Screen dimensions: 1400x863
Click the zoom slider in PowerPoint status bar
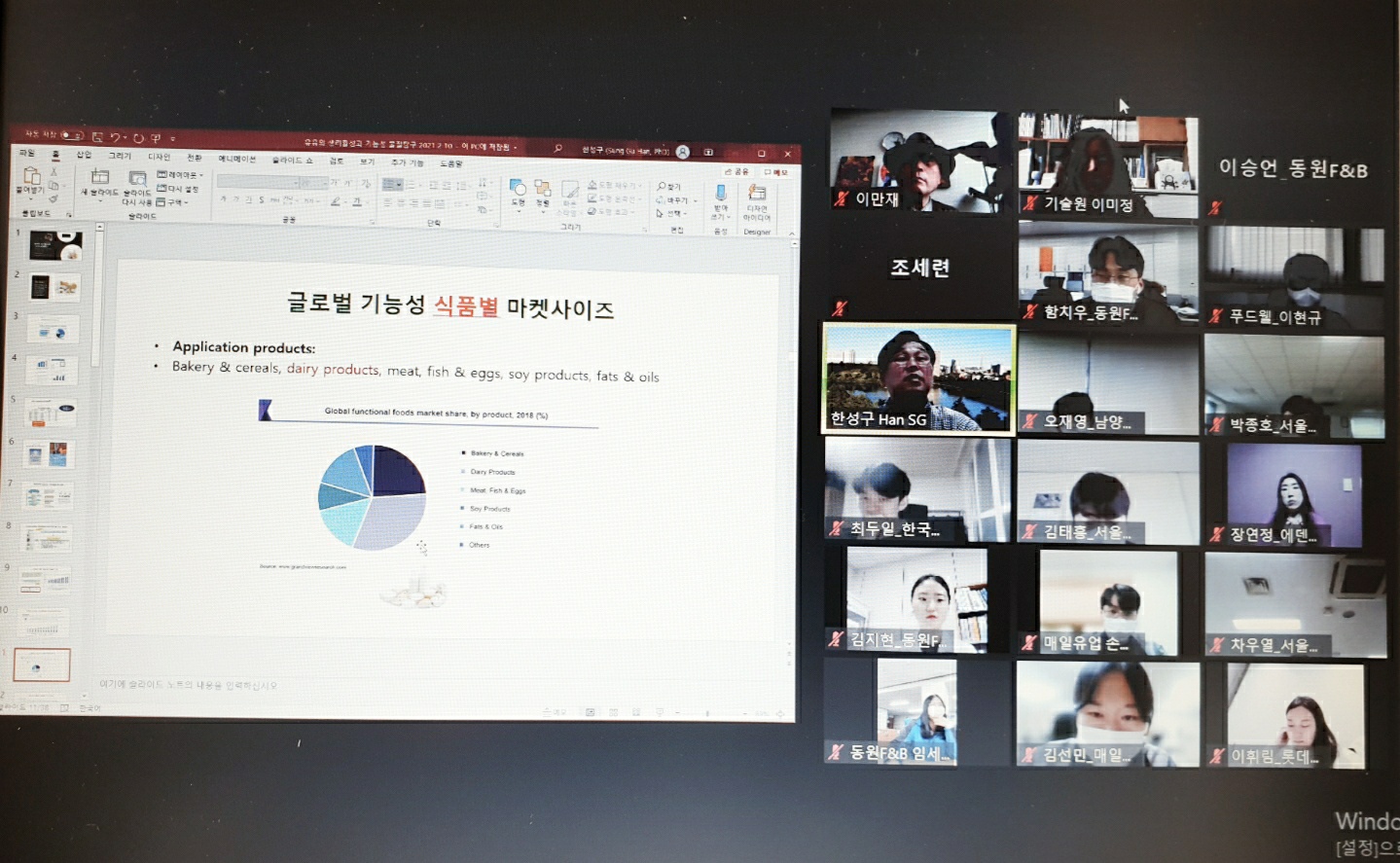[707, 713]
